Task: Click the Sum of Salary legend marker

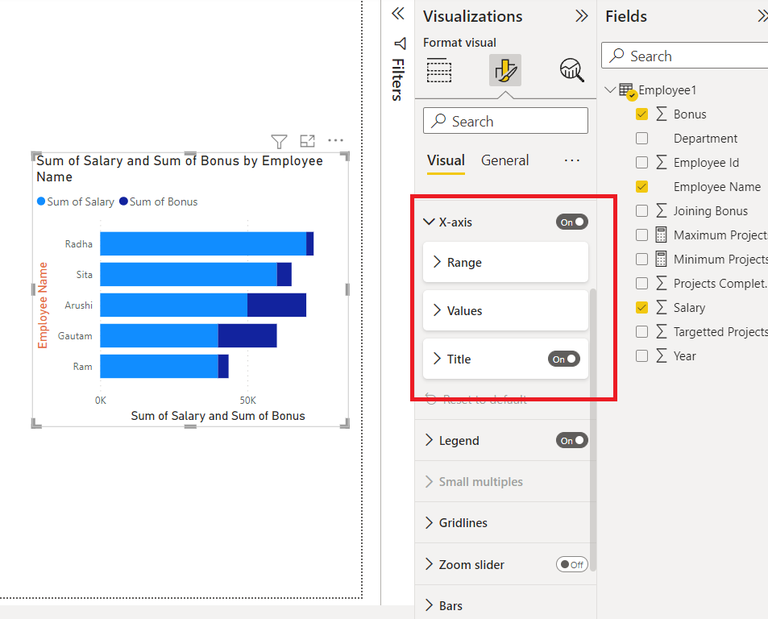Action: click(41, 201)
